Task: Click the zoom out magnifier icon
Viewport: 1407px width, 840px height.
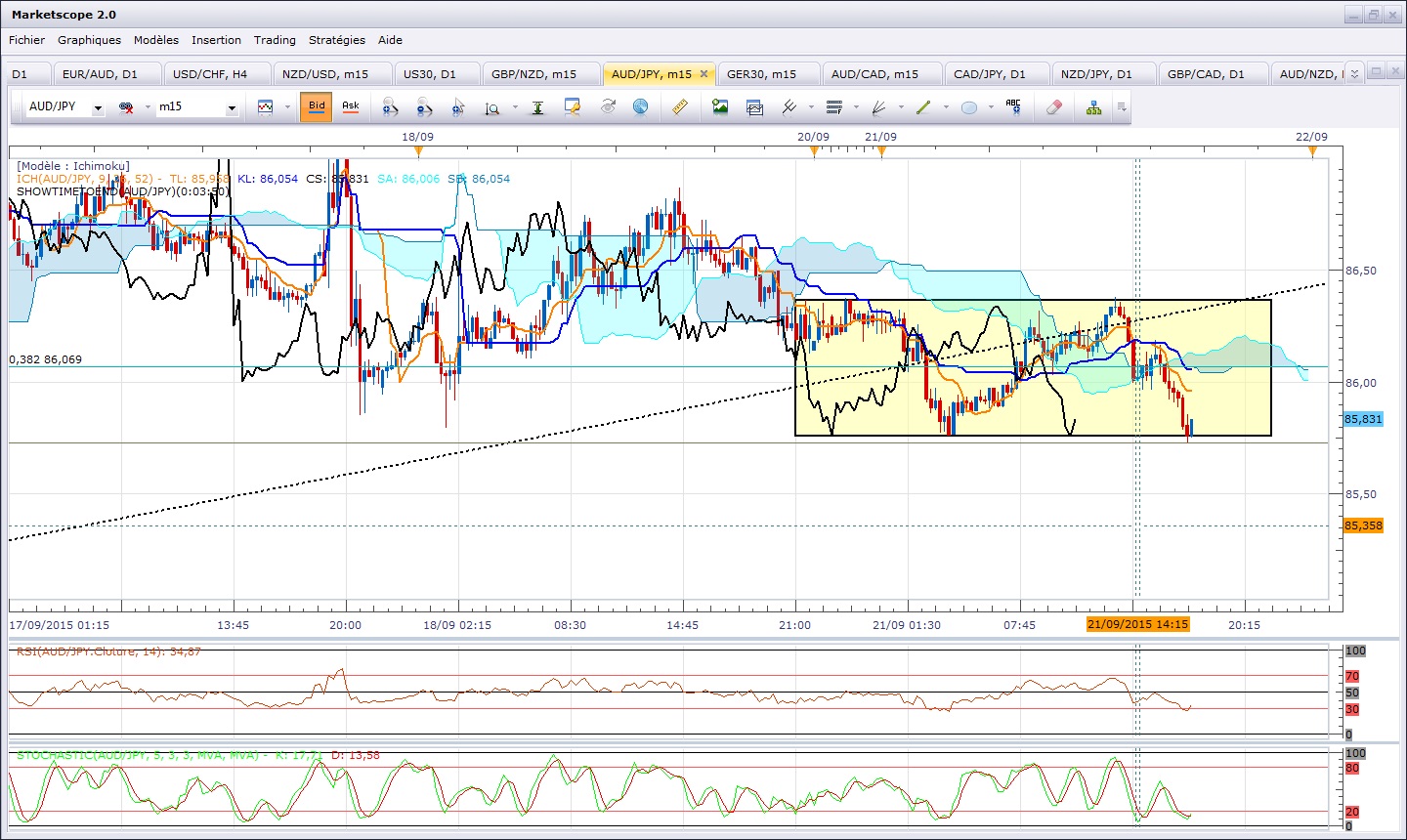Action: 424,107
